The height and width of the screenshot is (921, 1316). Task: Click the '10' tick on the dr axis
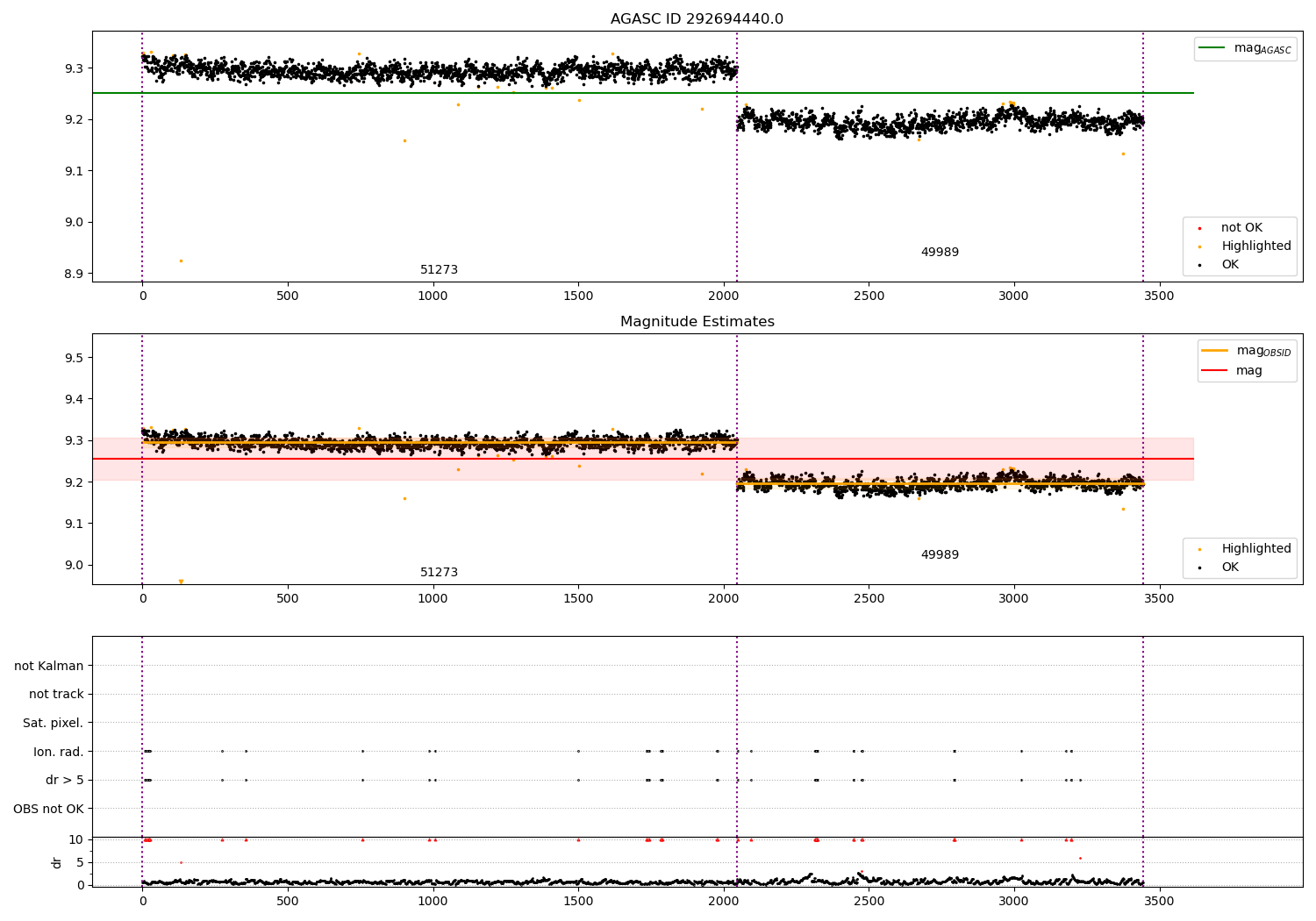[x=76, y=839]
